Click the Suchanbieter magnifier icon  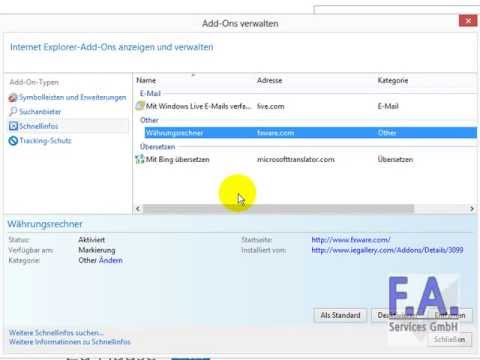pos(13,111)
